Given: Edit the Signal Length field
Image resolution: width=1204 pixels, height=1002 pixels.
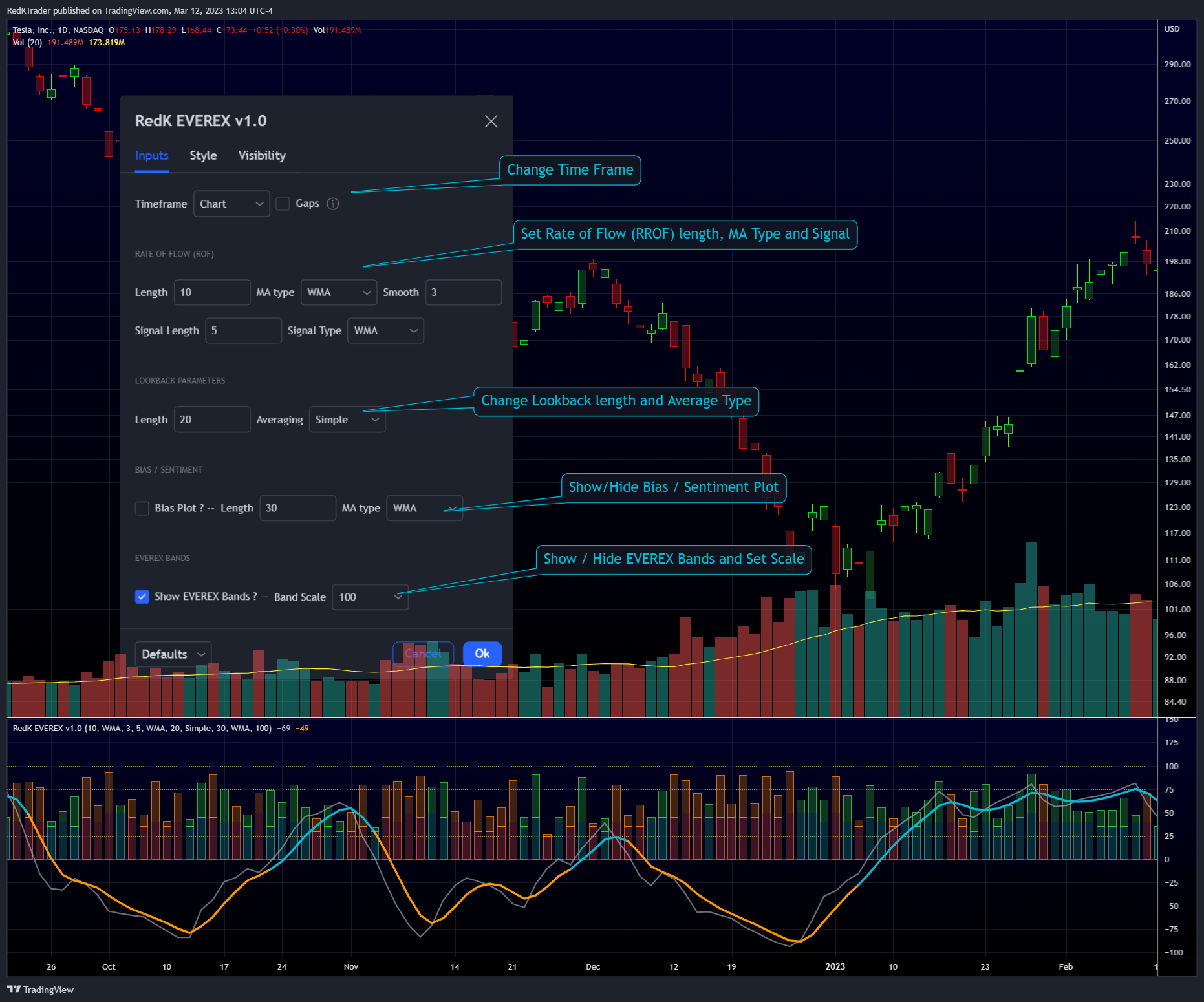Looking at the screenshot, I should pyautogui.click(x=243, y=330).
